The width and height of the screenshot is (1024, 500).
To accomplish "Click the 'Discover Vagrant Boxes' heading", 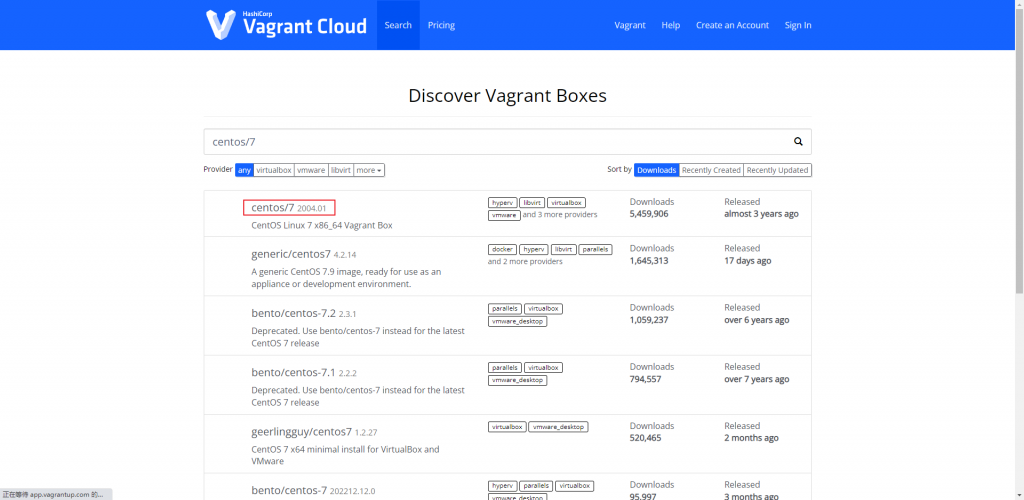I will click(x=507, y=96).
